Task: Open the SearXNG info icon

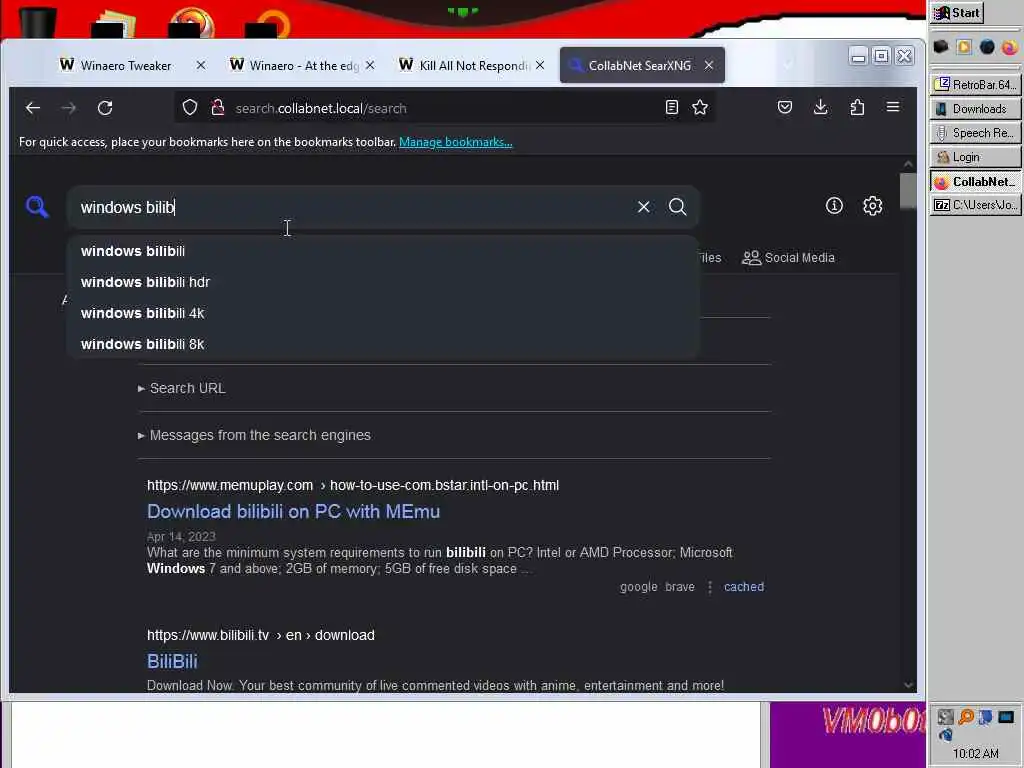Action: click(x=834, y=206)
